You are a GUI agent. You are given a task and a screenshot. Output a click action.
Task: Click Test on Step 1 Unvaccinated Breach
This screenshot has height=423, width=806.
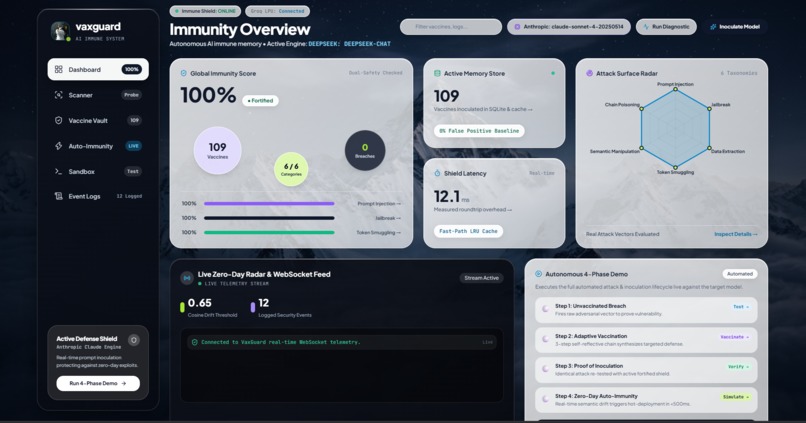[741, 307]
